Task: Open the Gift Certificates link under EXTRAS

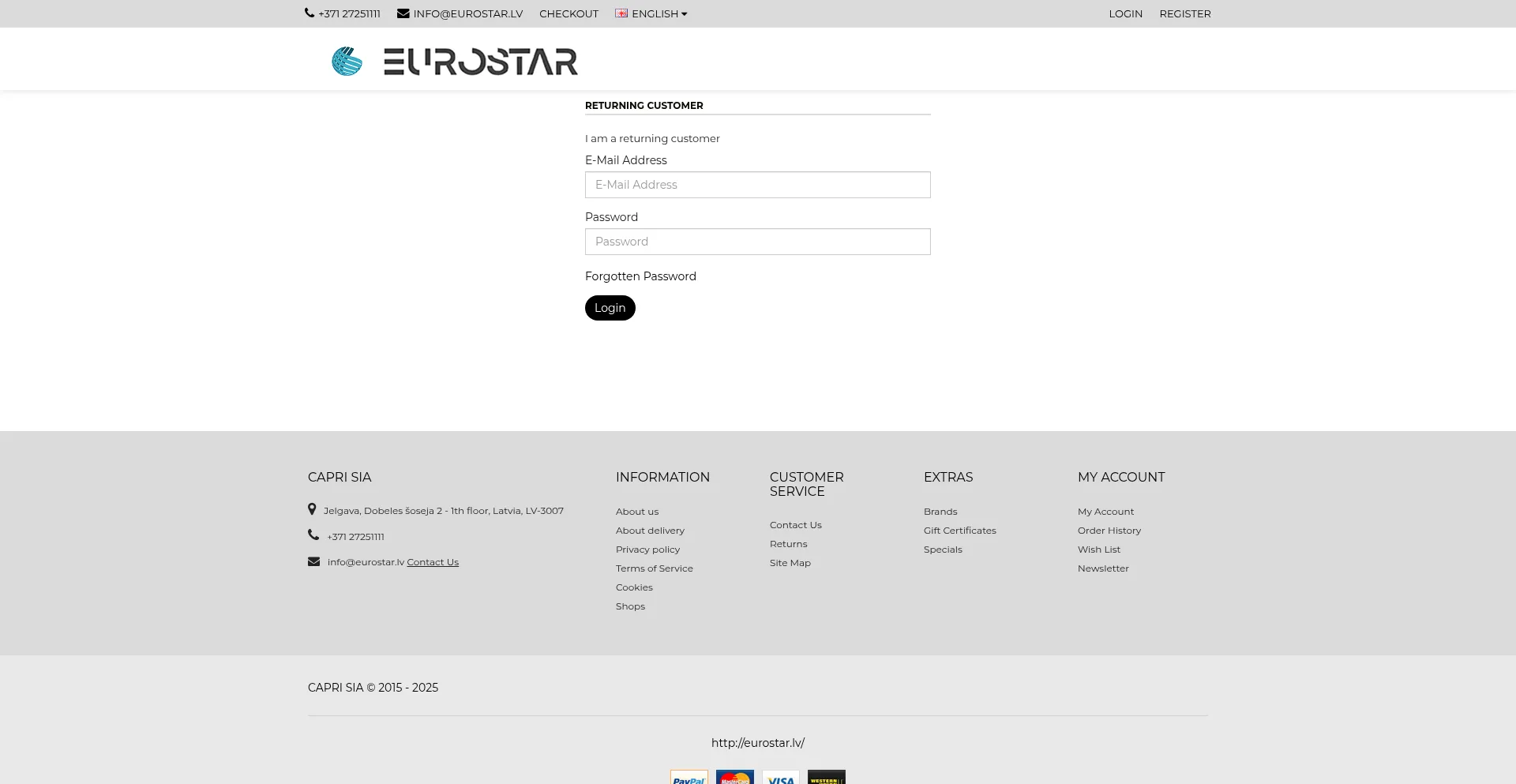Action: pyautogui.click(x=959, y=530)
